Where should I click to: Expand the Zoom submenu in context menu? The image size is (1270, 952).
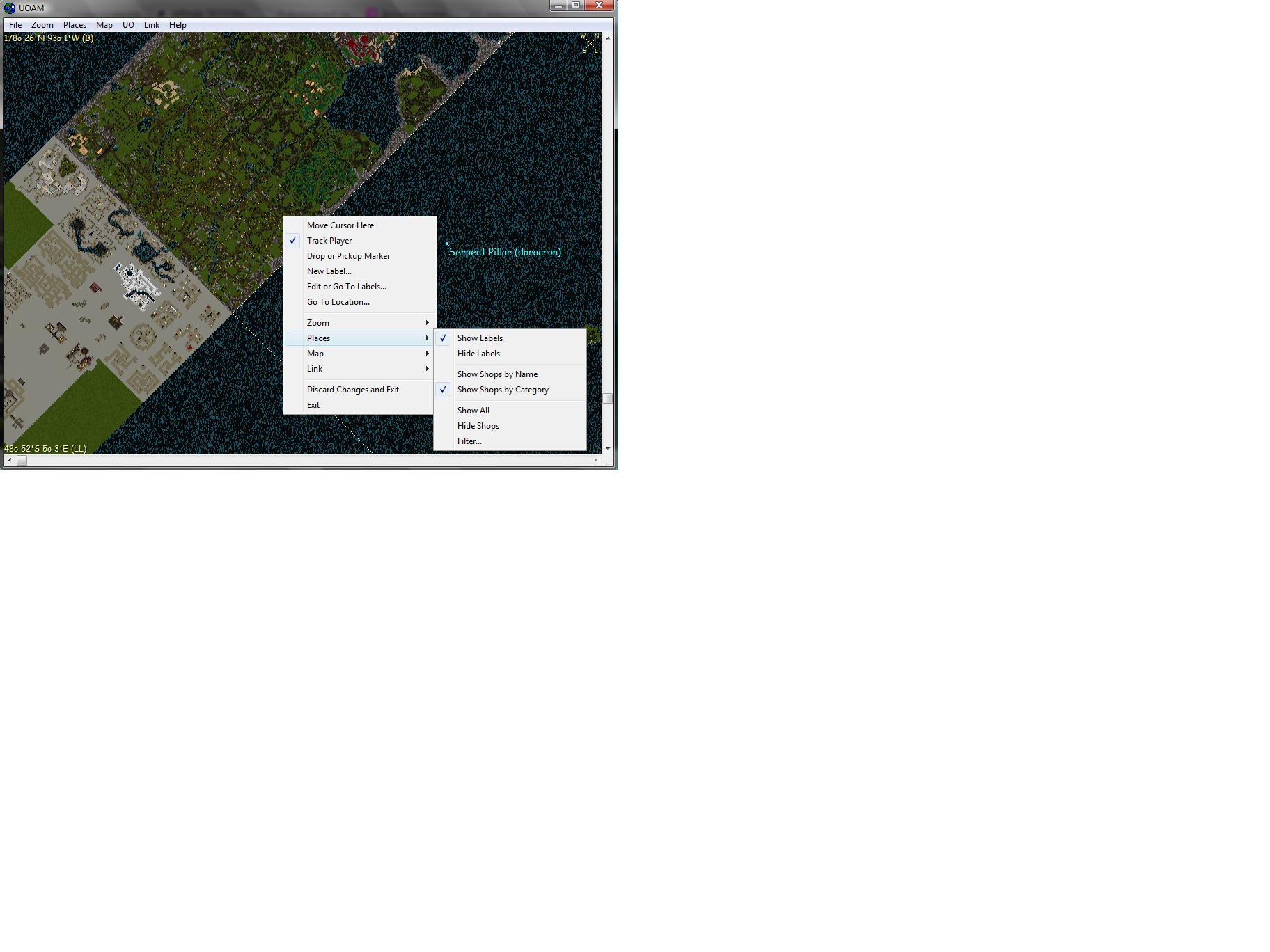tap(360, 323)
